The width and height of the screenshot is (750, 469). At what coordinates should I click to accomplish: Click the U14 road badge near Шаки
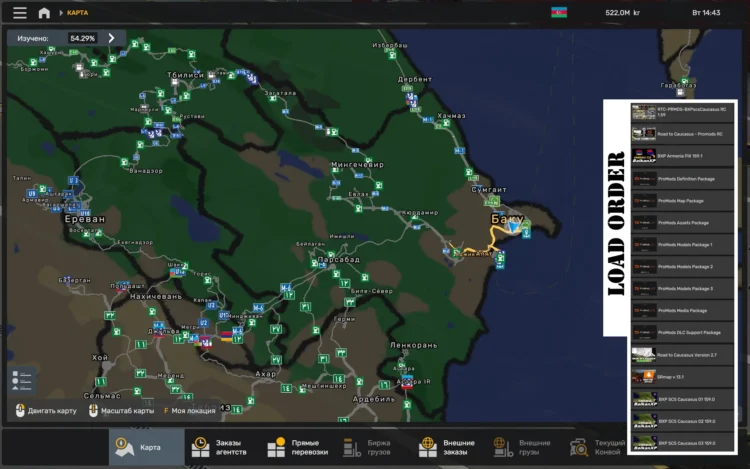pos(179,272)
